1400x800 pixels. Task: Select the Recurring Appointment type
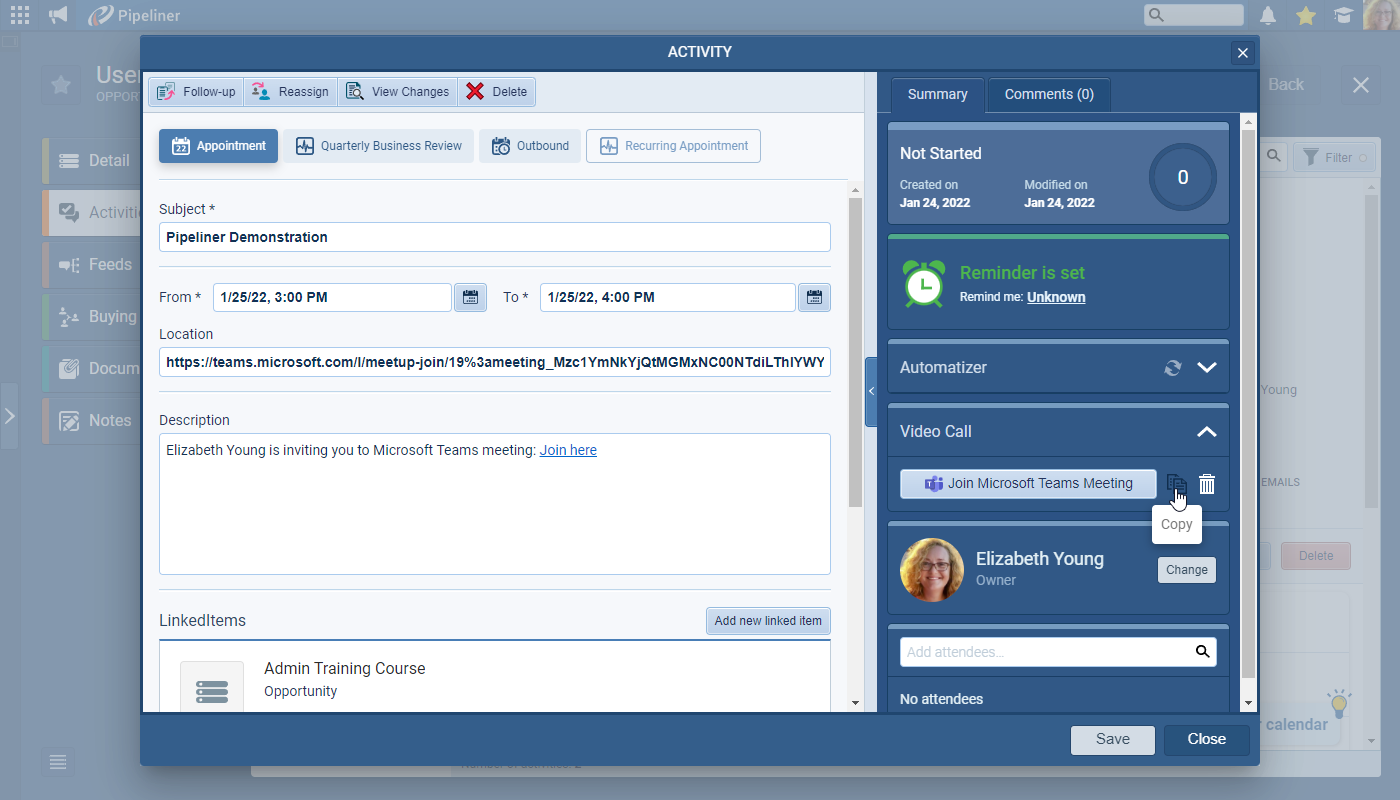tap(673, 146)
